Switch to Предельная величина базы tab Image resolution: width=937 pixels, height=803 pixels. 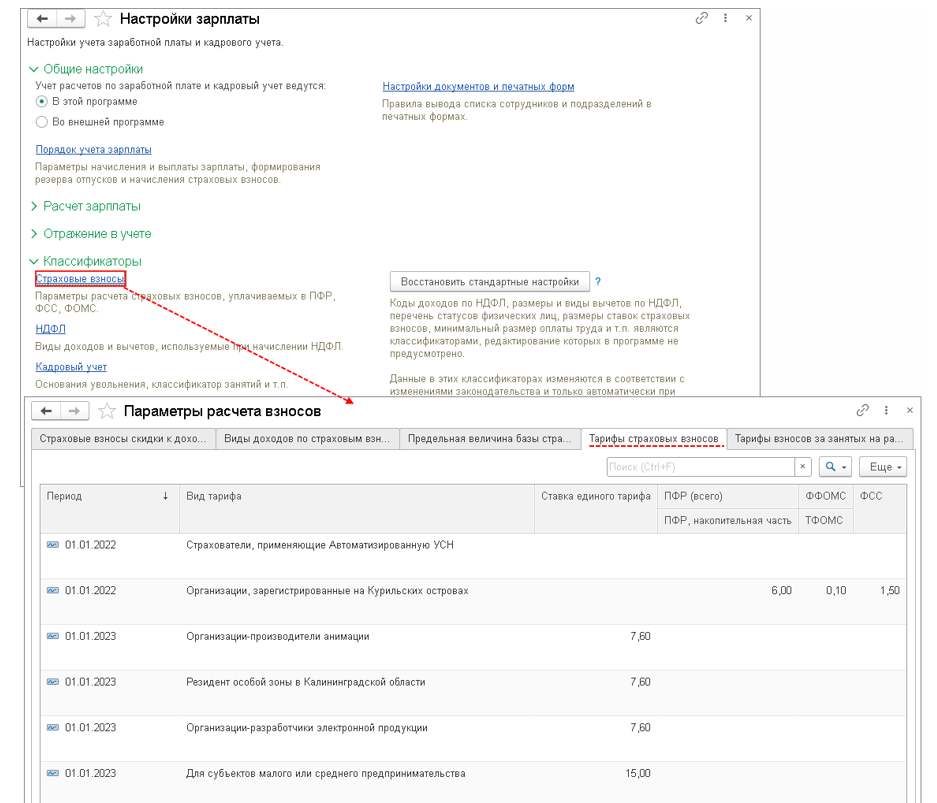point(489,439)
